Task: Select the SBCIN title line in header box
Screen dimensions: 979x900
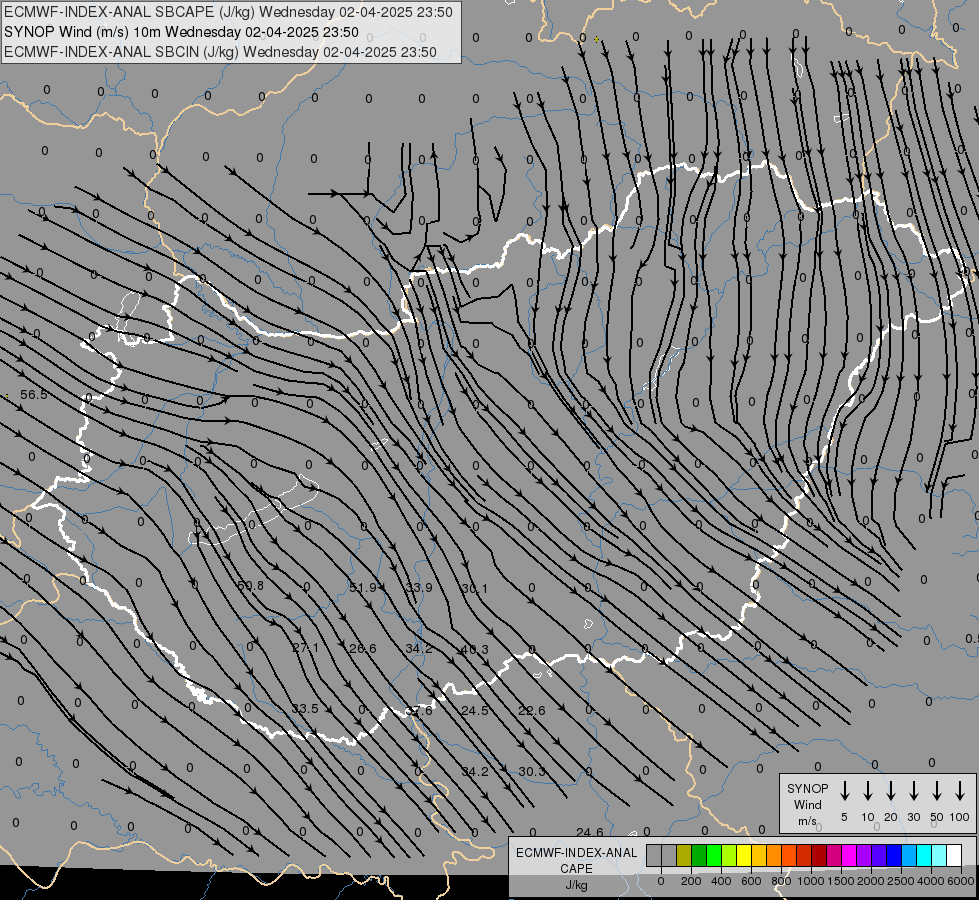Action: coord(220,52)
